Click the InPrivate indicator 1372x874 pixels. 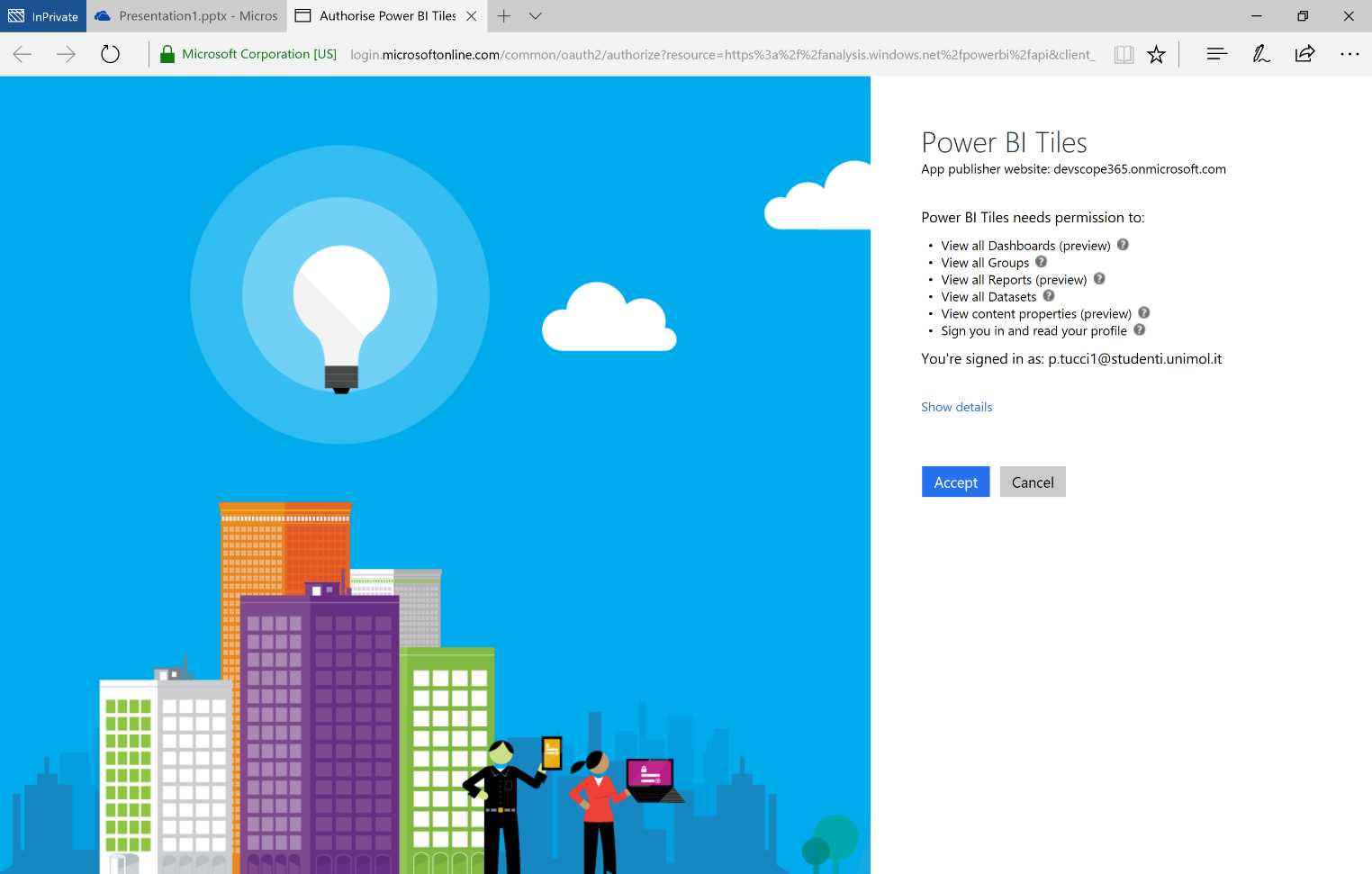tap(42, 15)
